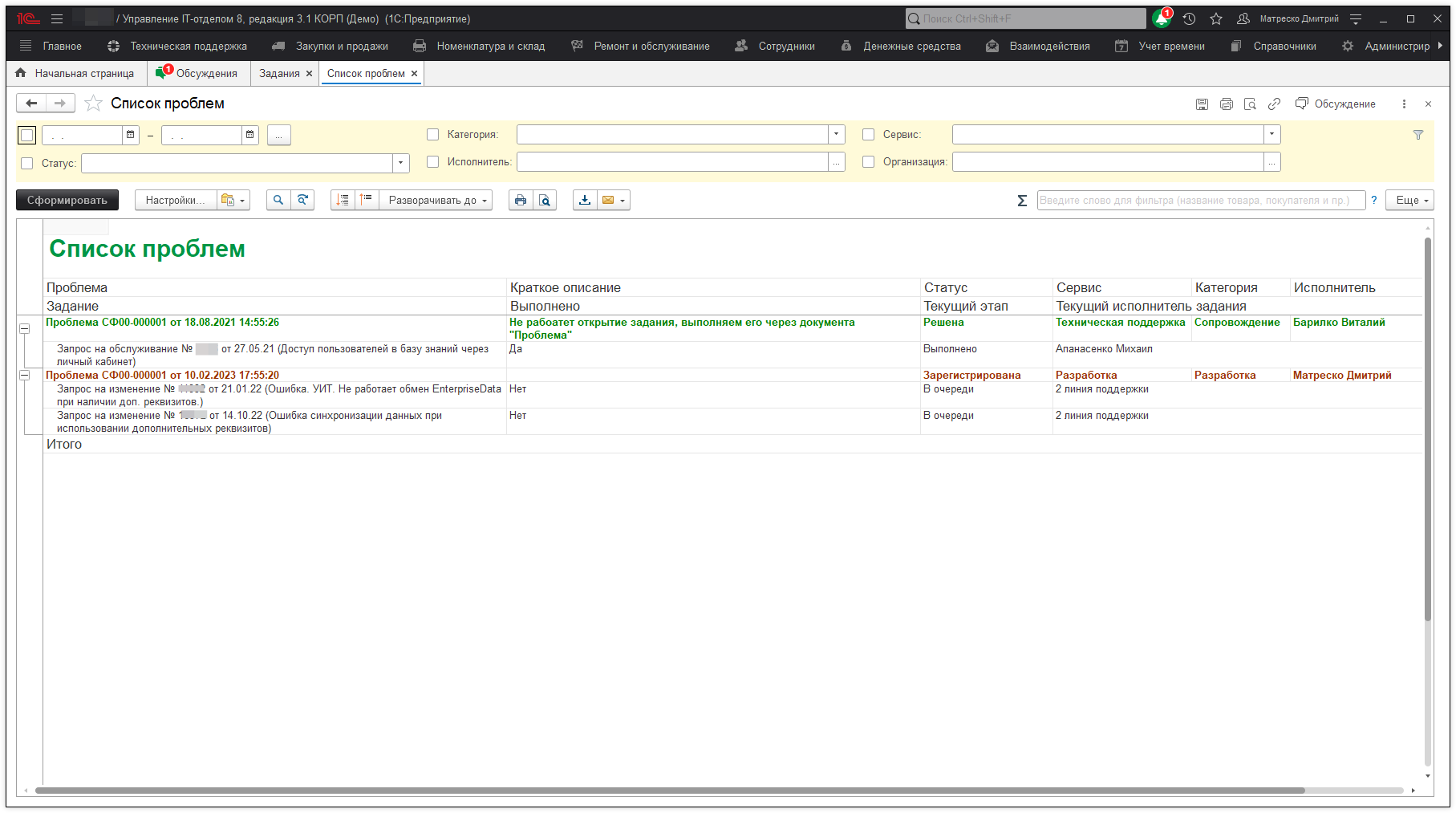Image resolution: width=1456 pixels, height=813 pixels.
Task: Open the Разворачивать до dropdown
Action: 437,200
